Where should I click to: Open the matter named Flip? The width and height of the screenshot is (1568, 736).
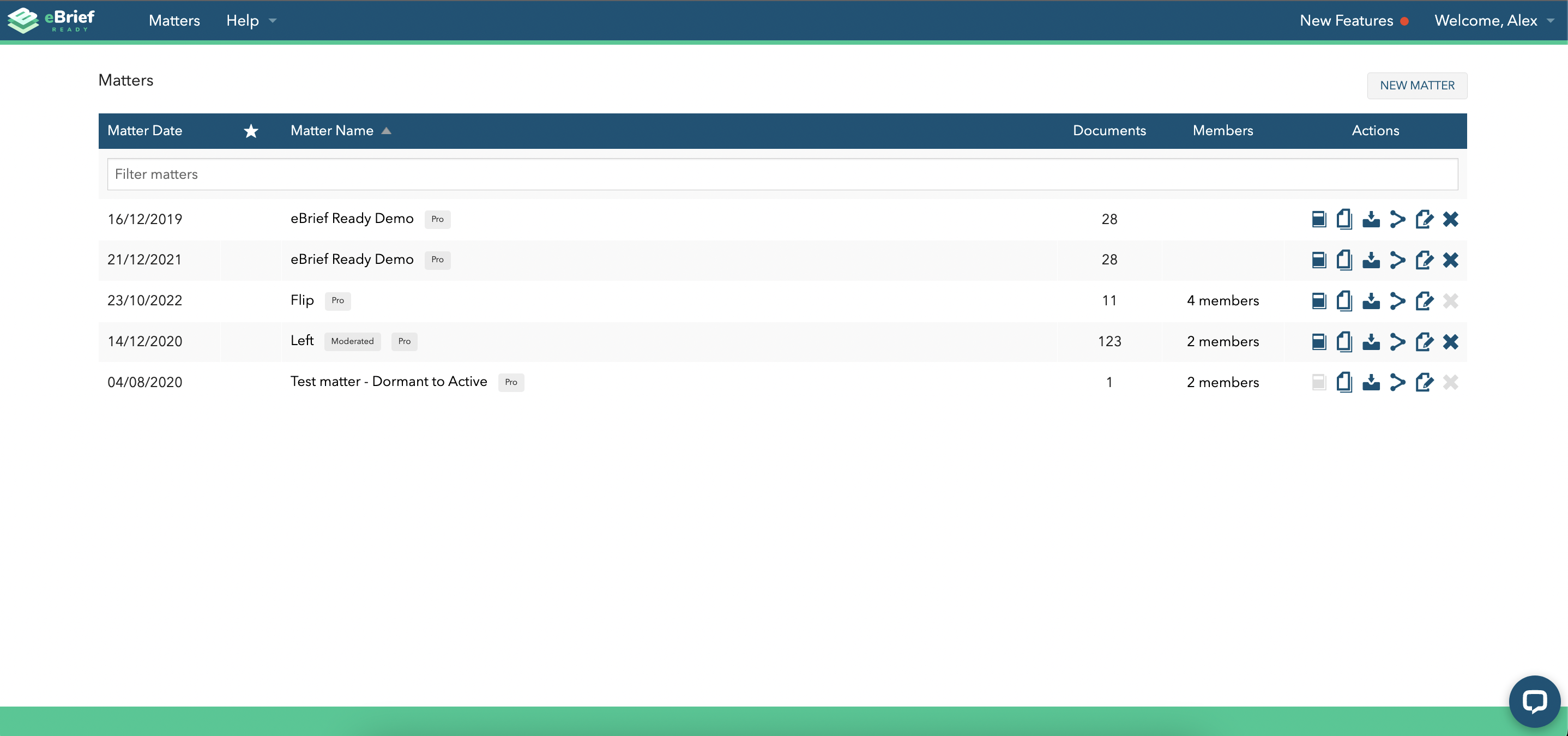click(302, 300)
